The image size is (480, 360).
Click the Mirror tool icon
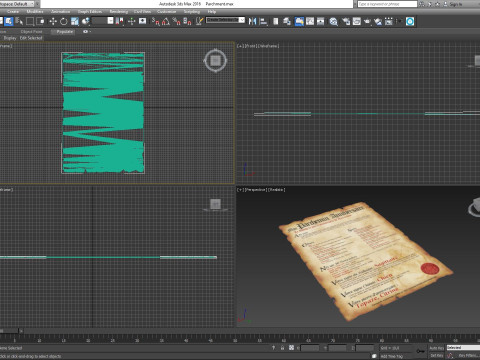(x=253, y=21)
